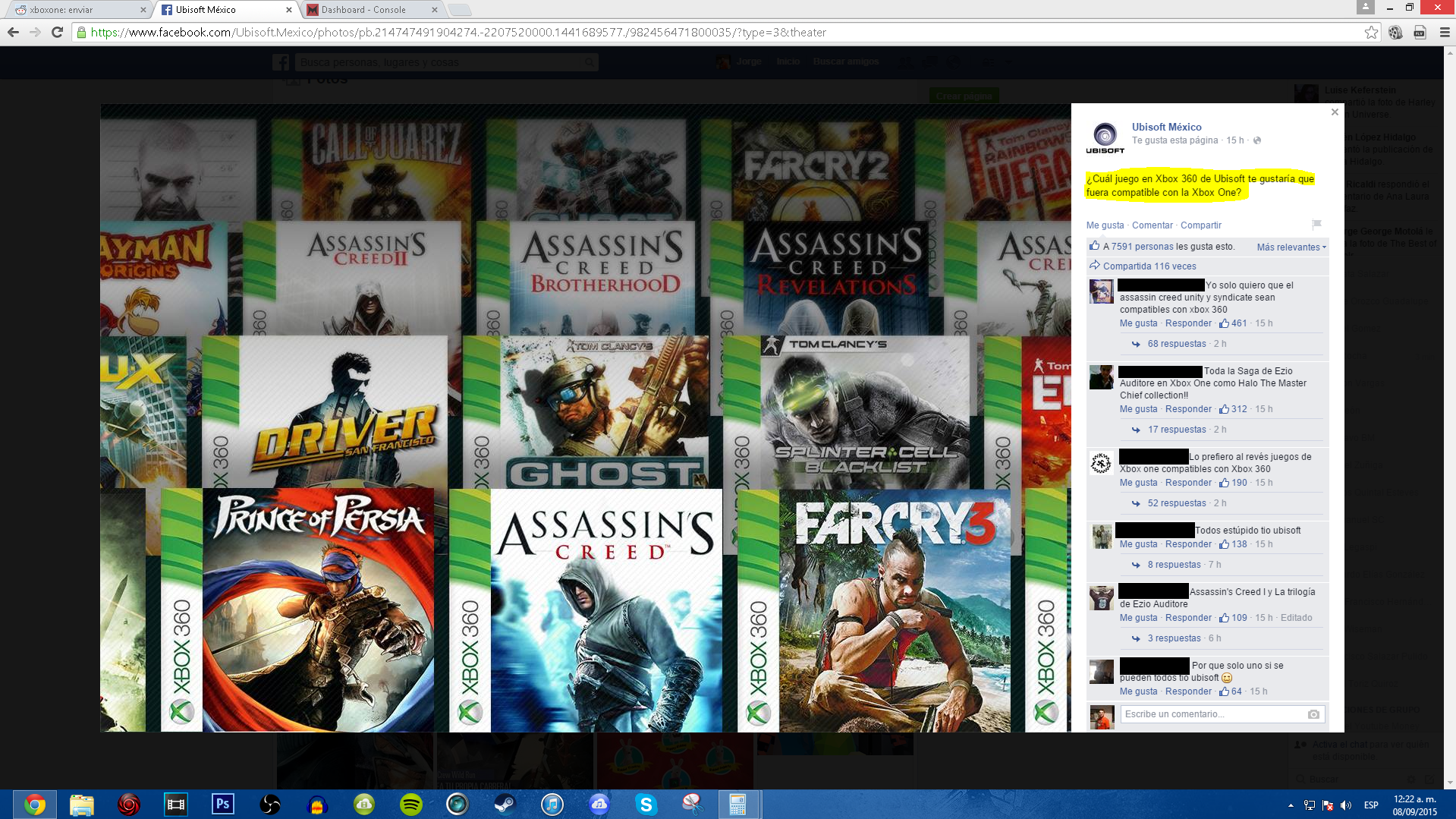Expand the 8 respuestas replies
The image size is (1456, 819).
click(x=1174, y=565)
